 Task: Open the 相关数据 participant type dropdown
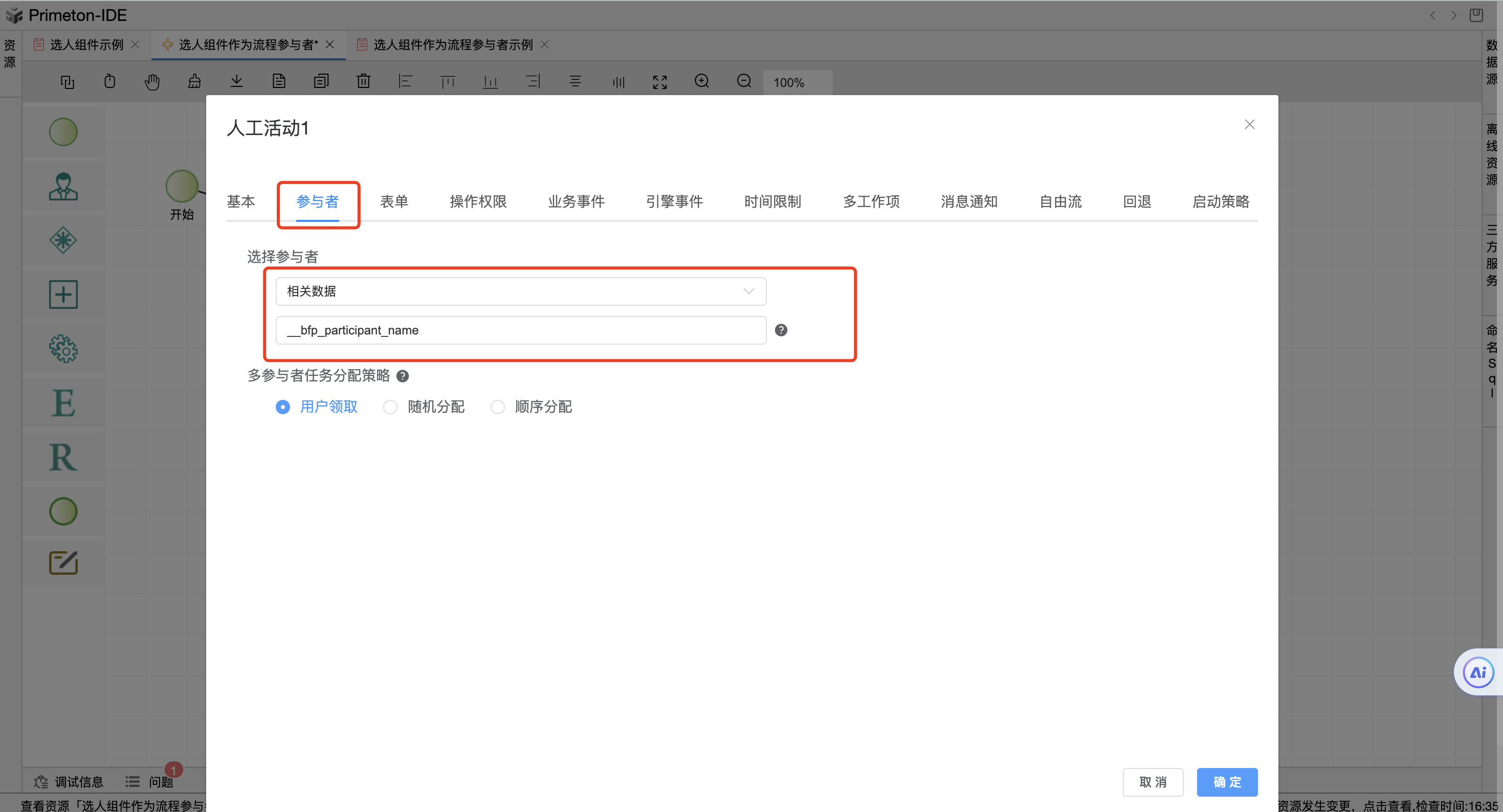[520, 291]
